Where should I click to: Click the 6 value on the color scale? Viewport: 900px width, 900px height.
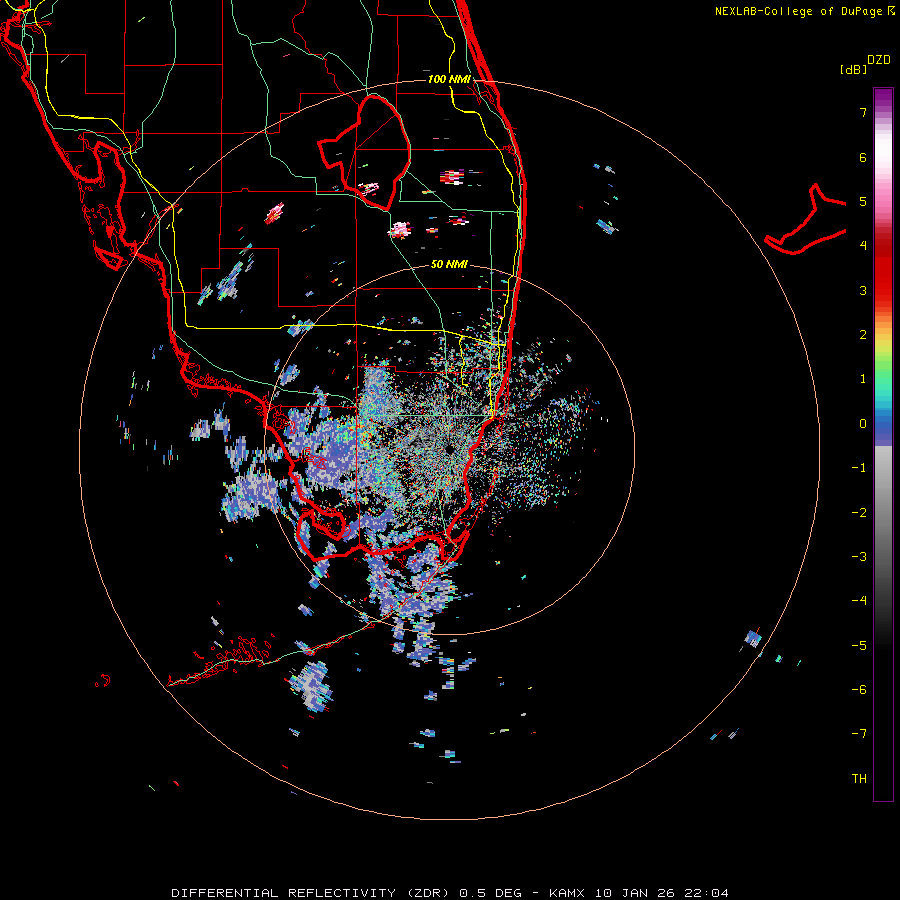coord(863,157)
